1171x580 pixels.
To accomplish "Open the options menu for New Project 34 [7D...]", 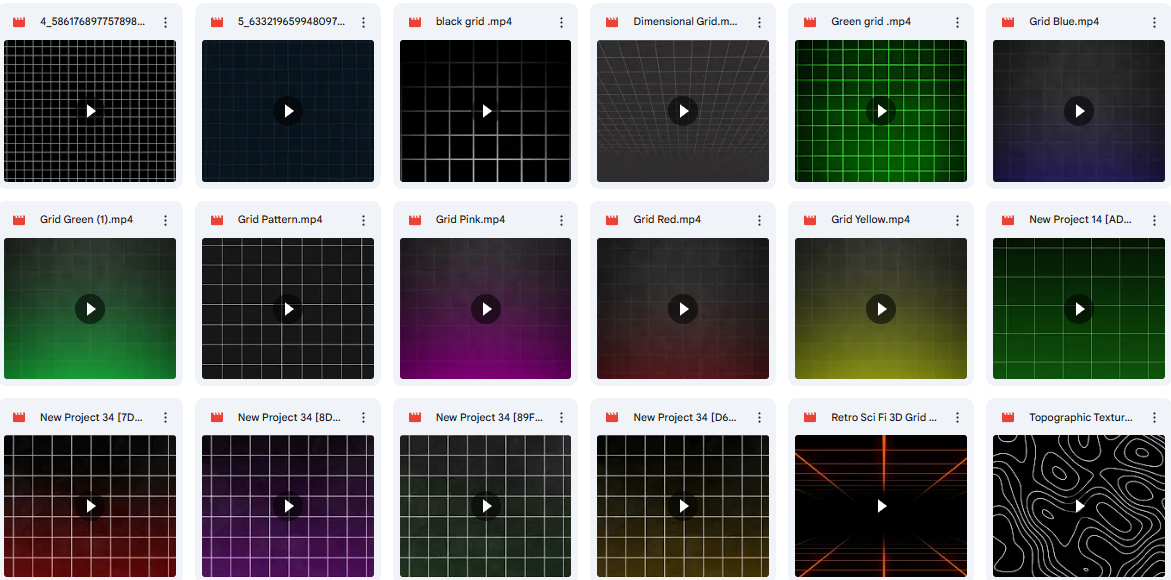I will (165, 417).
